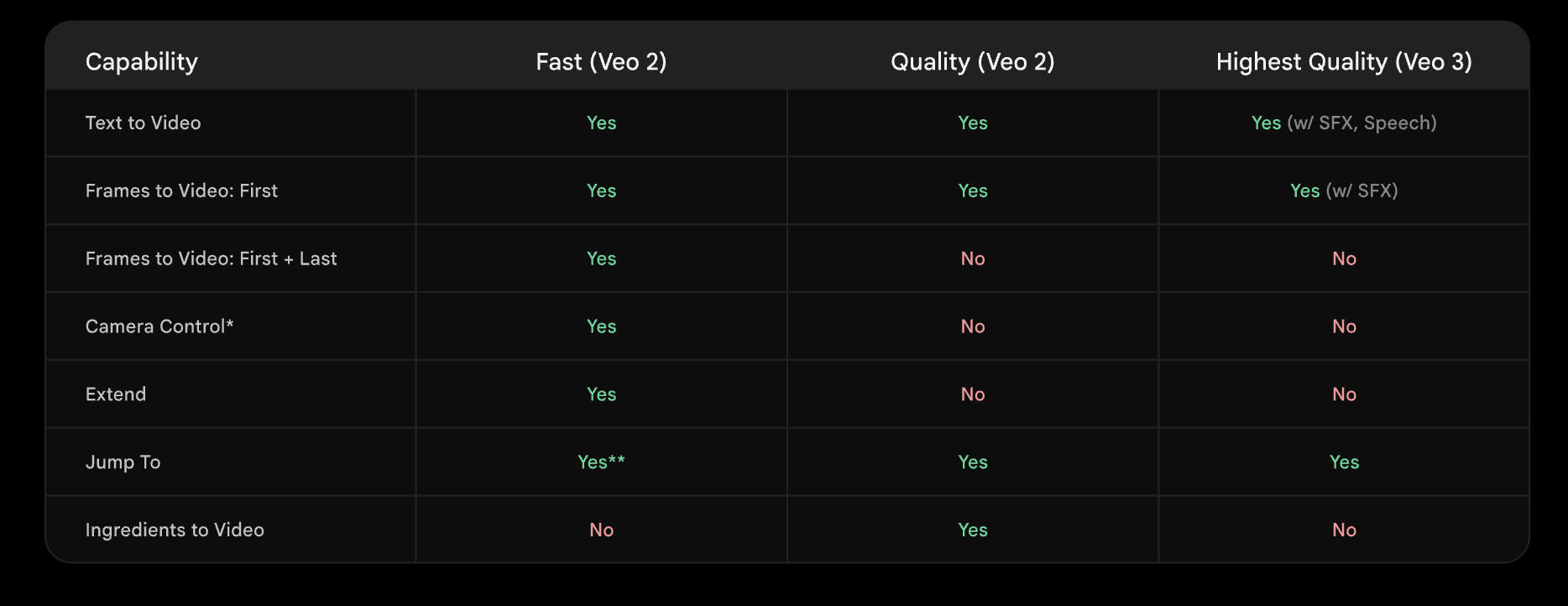Click the Yes (w/ SFX, Speech) cell
This screenshot has height=606, width=1568.
[1343, 123]
